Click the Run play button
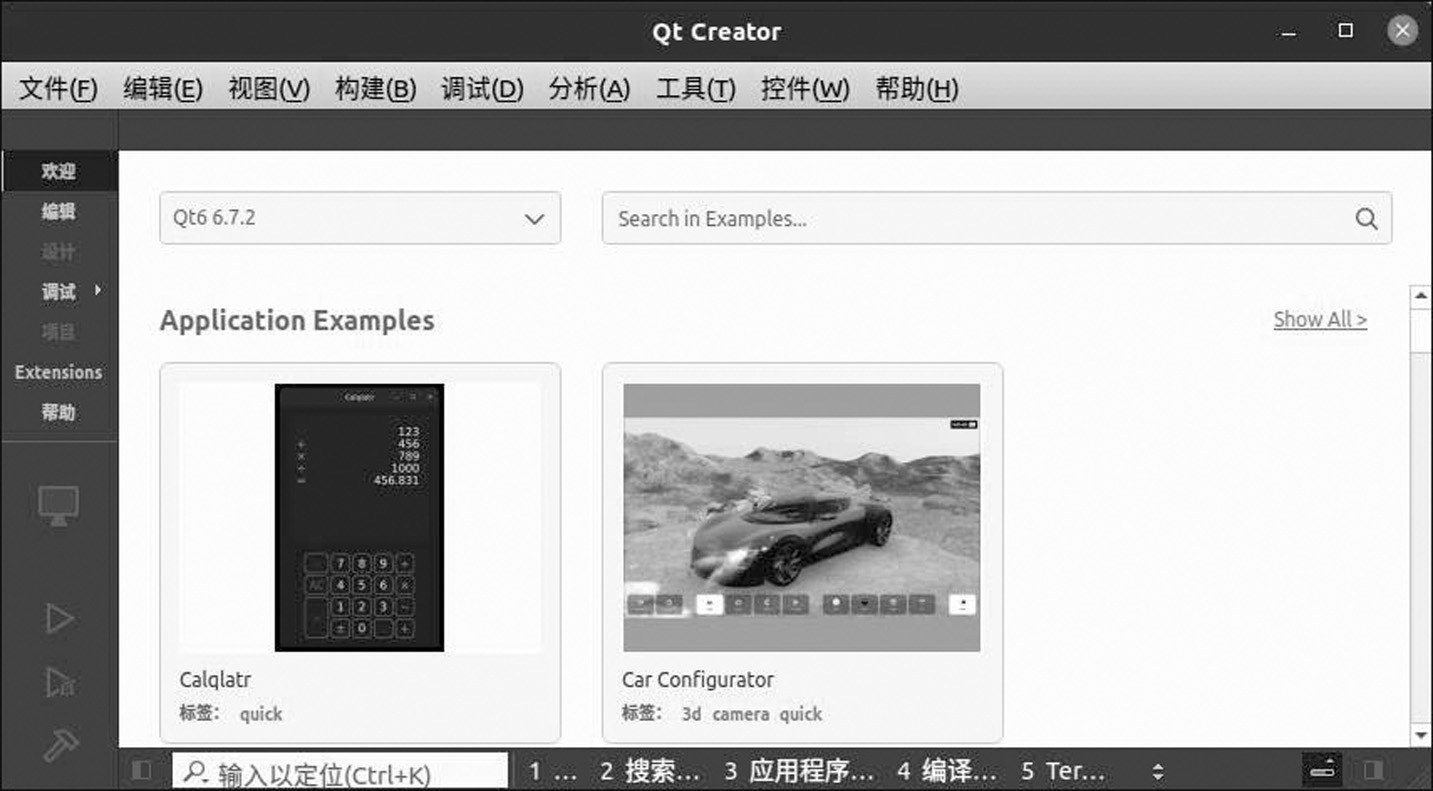This screenshot has width=1433, height=791. point(59,619)
